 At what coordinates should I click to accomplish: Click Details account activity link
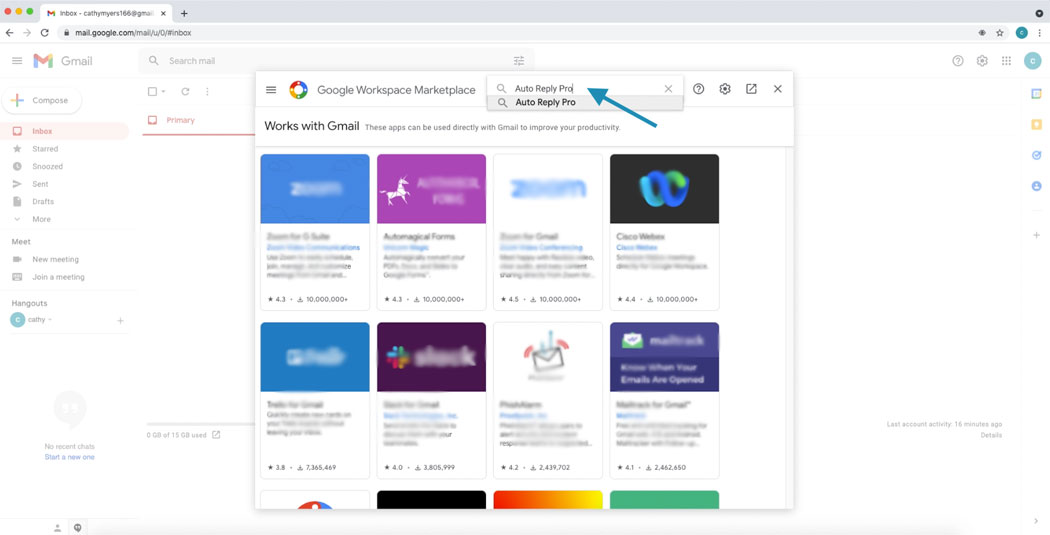point(991,435)
